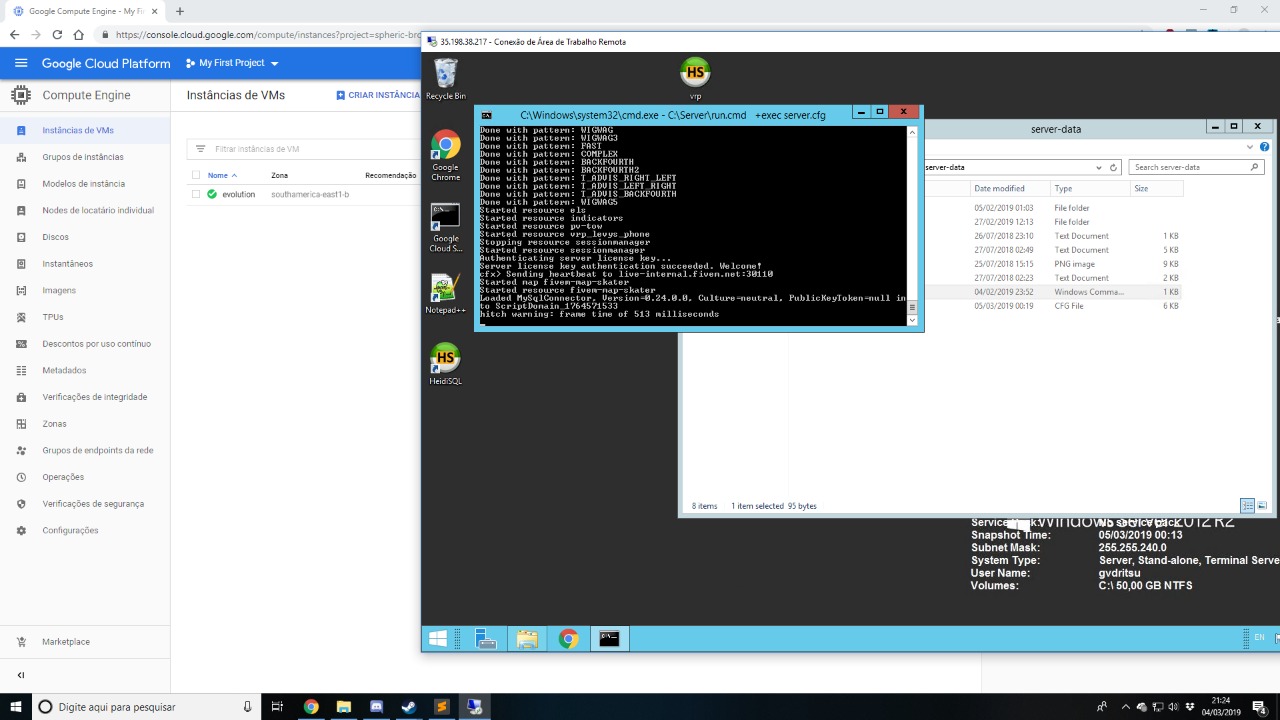Open Discord from the Windows taskbar
This screenshot has width=1280, height=720.
point(376,707)
